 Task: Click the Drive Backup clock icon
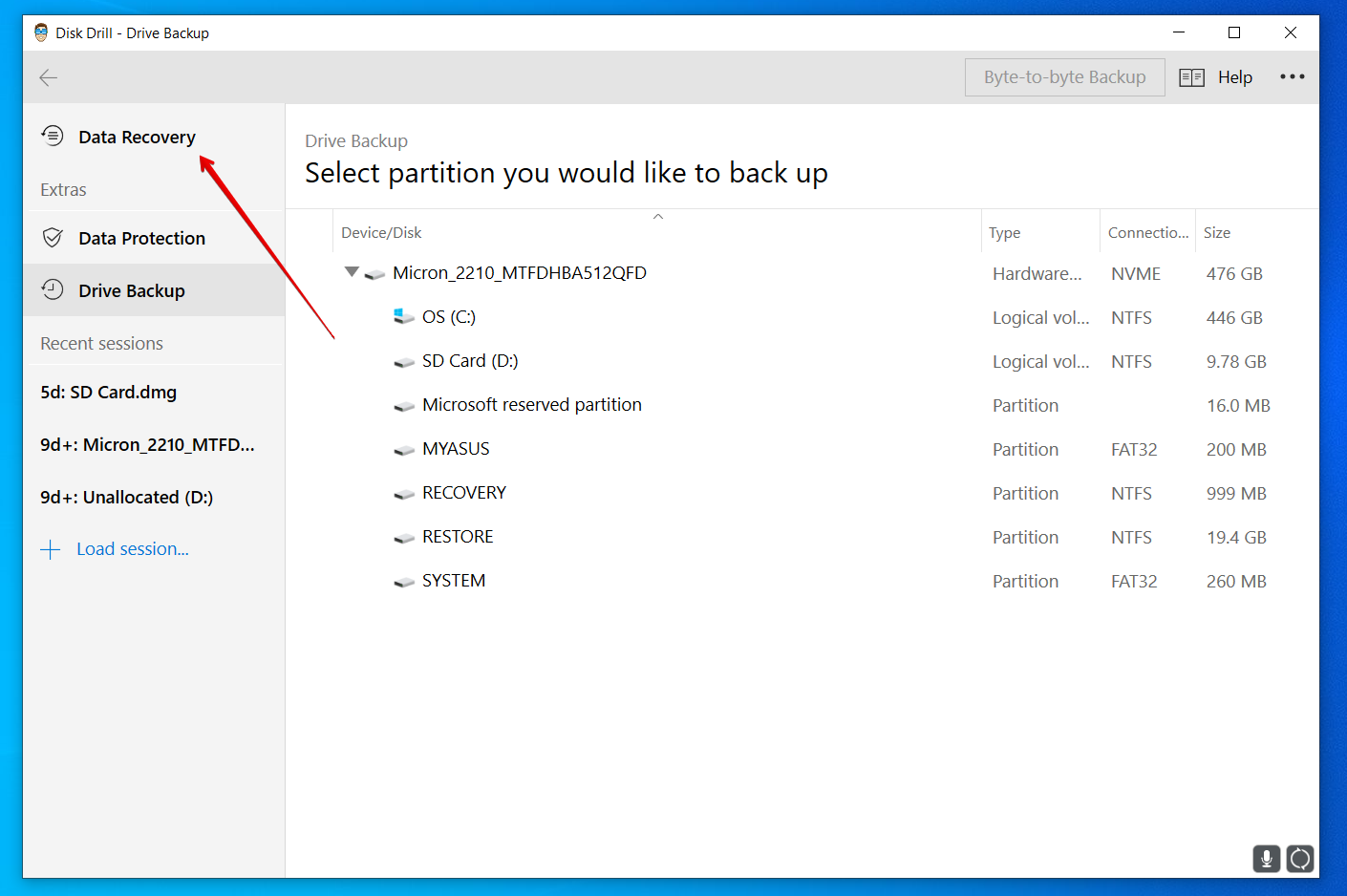(x=53, y=289)
